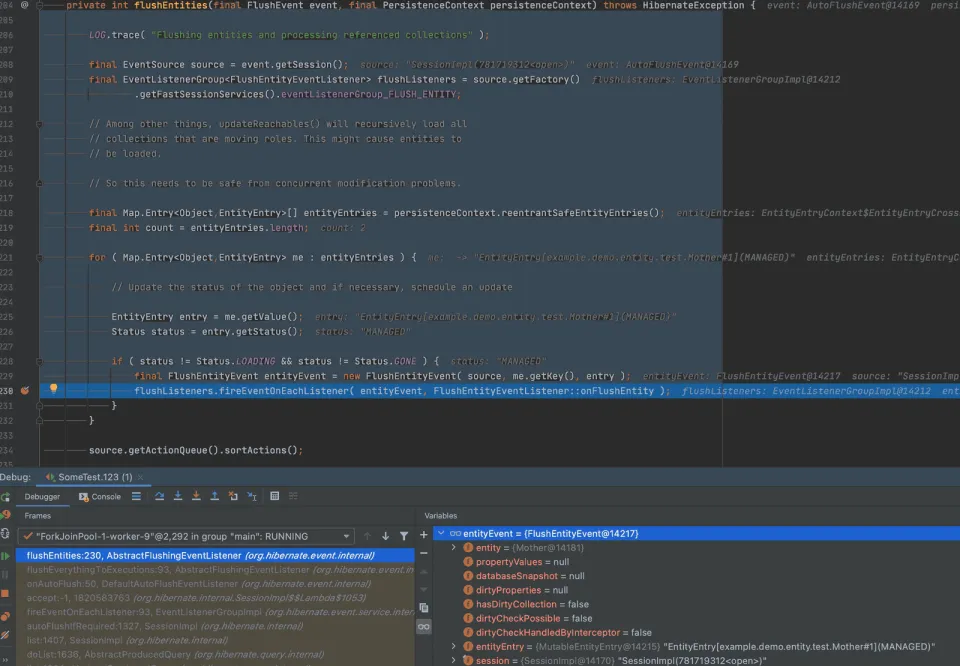The height and width of the screenshot is (666, 960).
Task: Click the override marker on line 284
Action: [24, 5]
